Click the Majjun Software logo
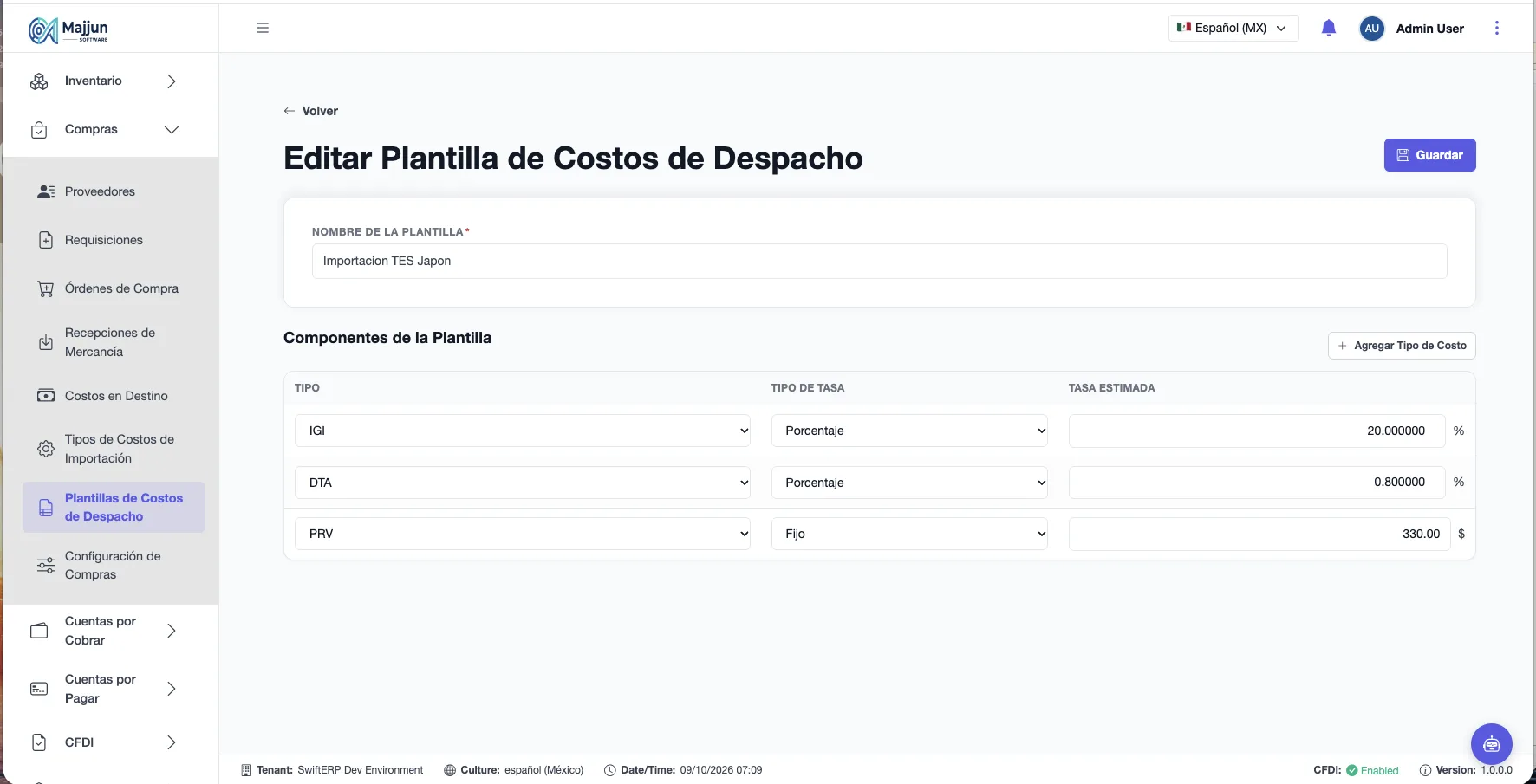1536x784 pixels. [68, 29]
